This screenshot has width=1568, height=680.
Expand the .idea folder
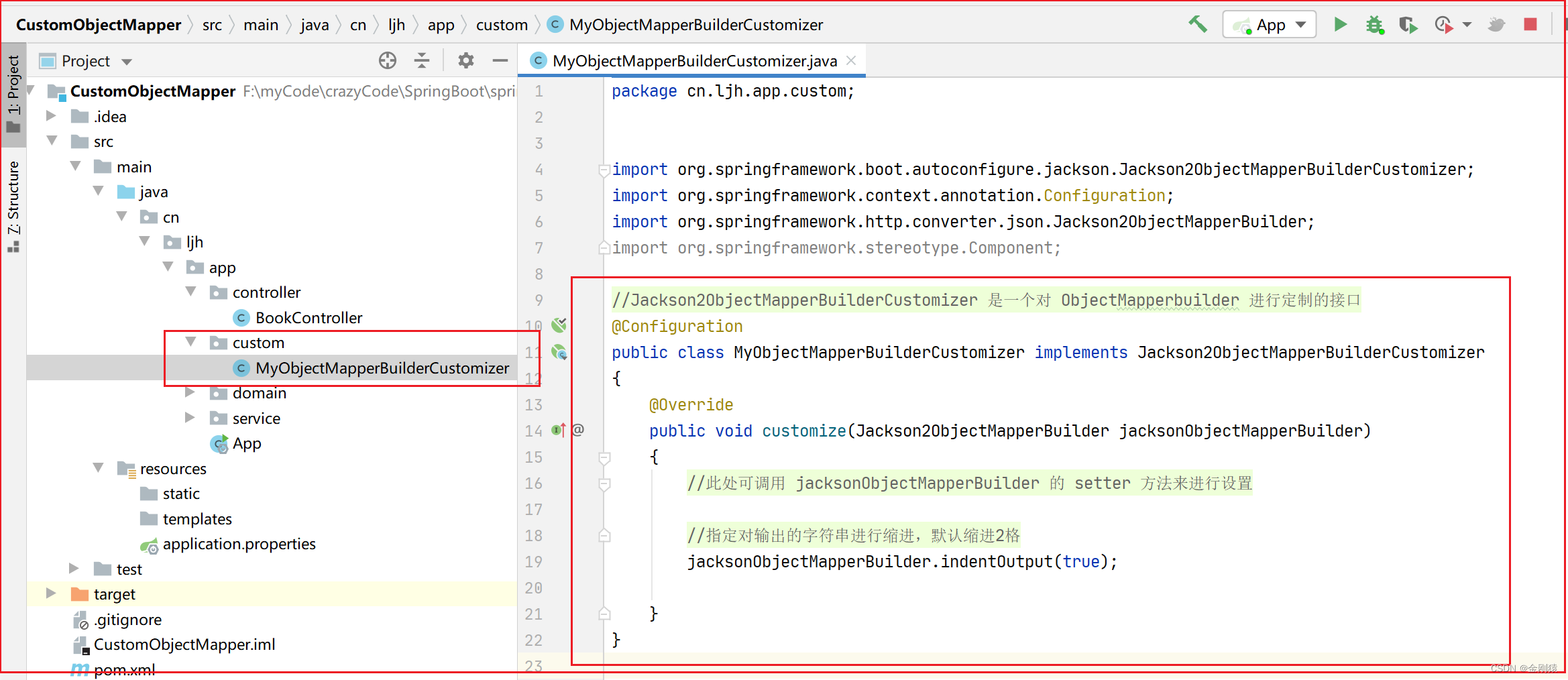coord(51,116)
